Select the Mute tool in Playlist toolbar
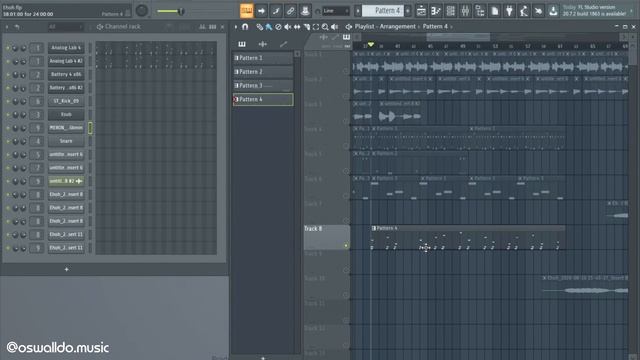 [287, 27]
